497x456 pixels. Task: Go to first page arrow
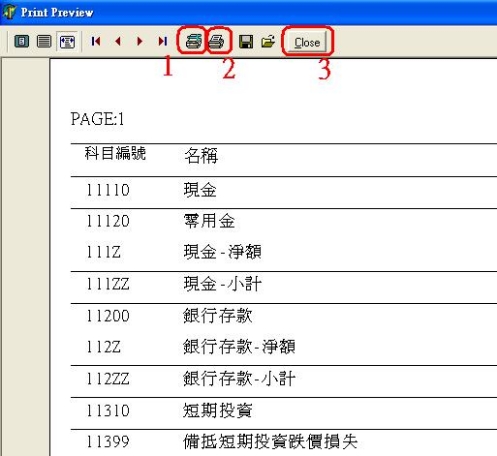(96, 41)
